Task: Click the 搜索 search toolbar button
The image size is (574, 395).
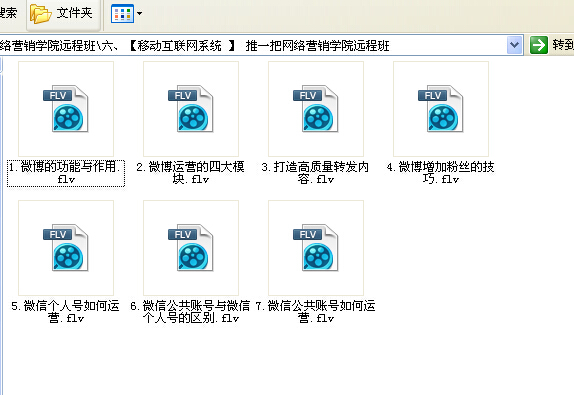Action: (8, 13)
